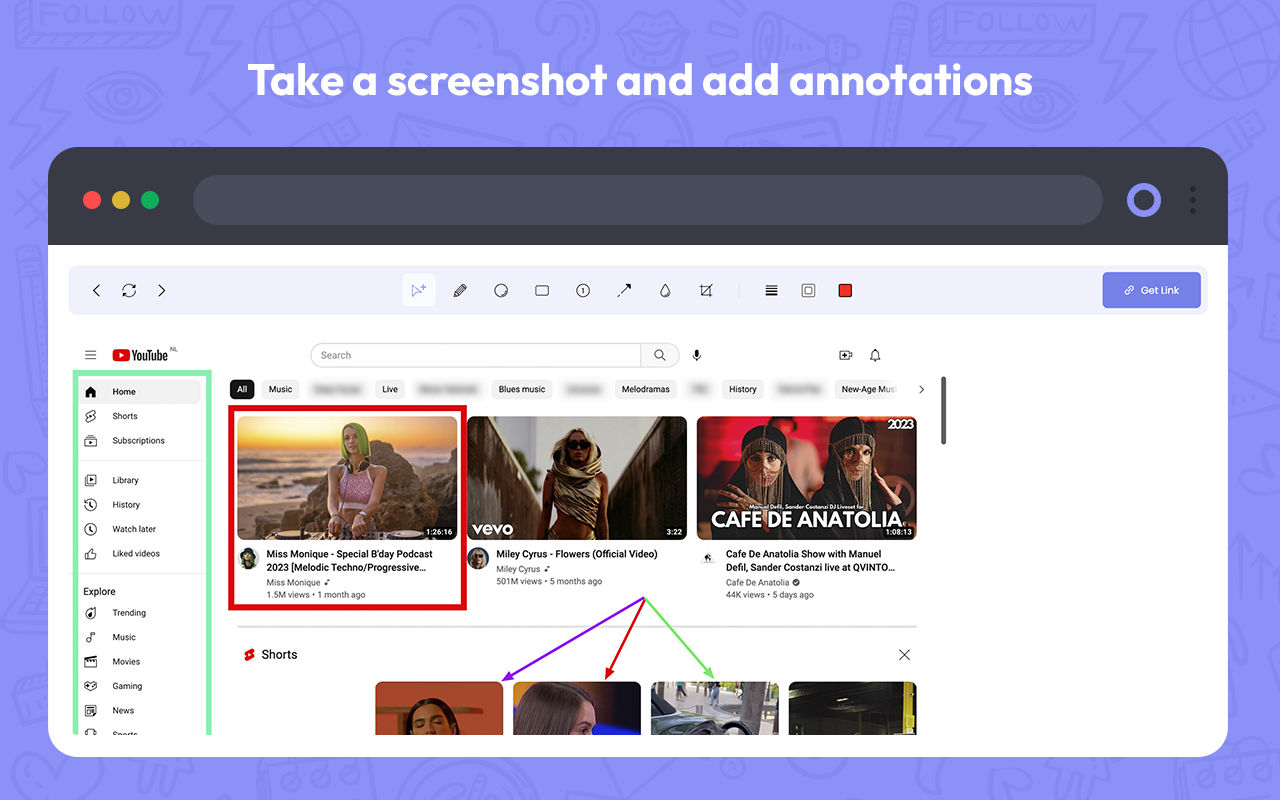This screenshot has width=1280, height=800.
Task: Click the YouTube logo
Action: point(140,355)
